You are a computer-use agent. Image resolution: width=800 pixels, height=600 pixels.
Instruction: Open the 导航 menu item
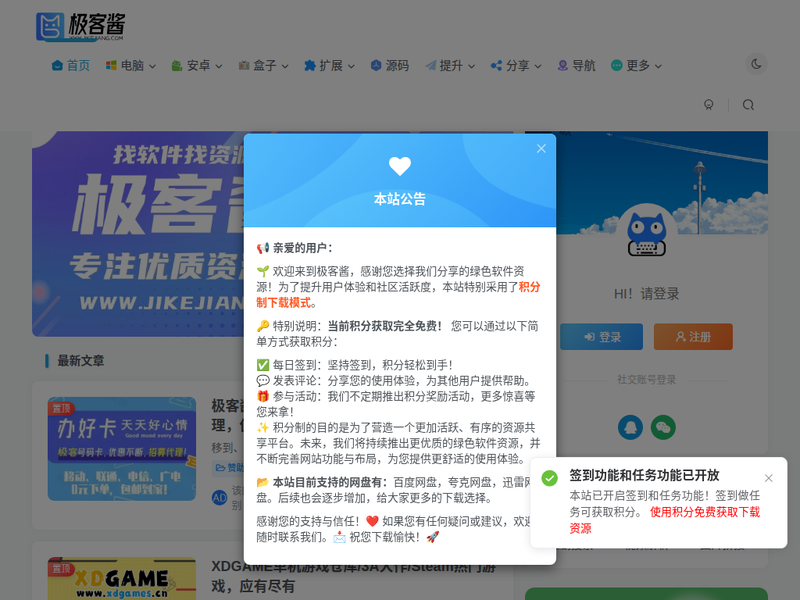577,65
